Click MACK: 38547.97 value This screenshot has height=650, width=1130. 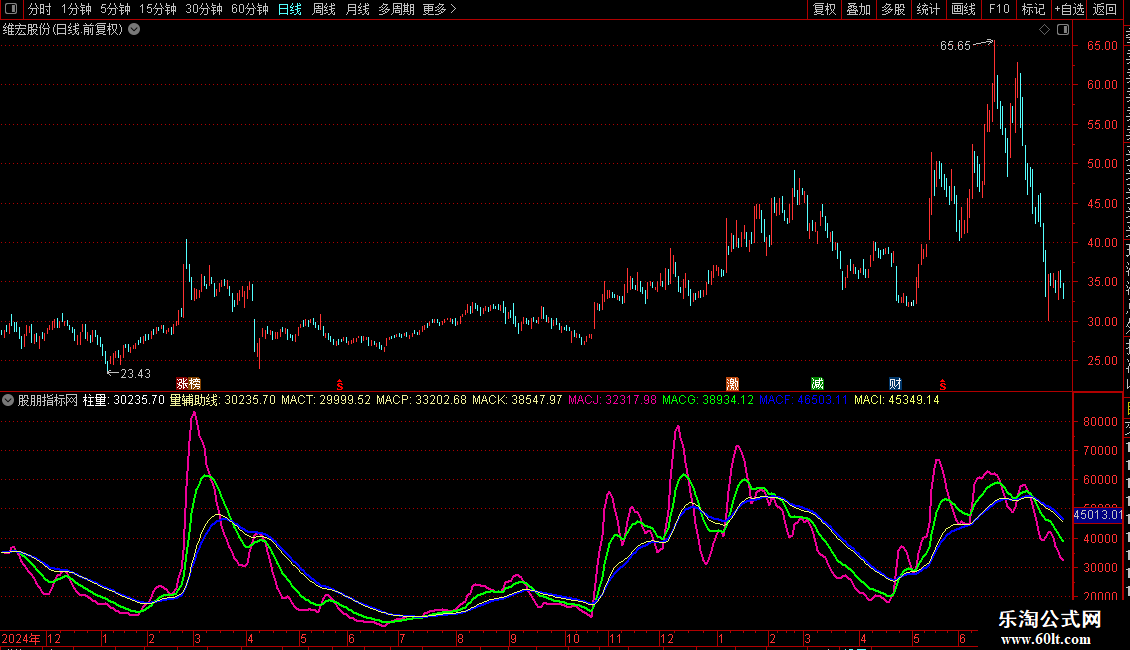517,400
